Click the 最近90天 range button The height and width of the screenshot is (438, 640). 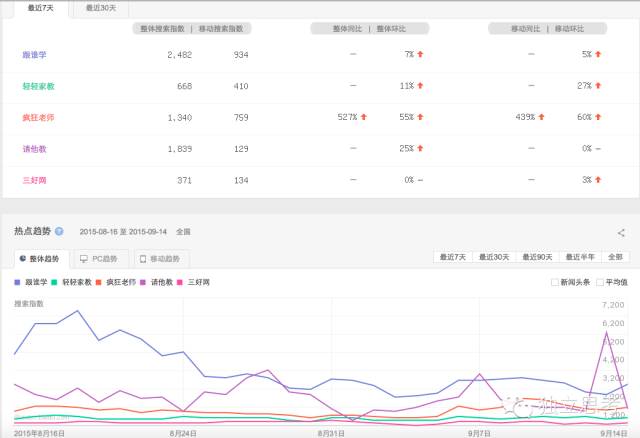(537, 258)
